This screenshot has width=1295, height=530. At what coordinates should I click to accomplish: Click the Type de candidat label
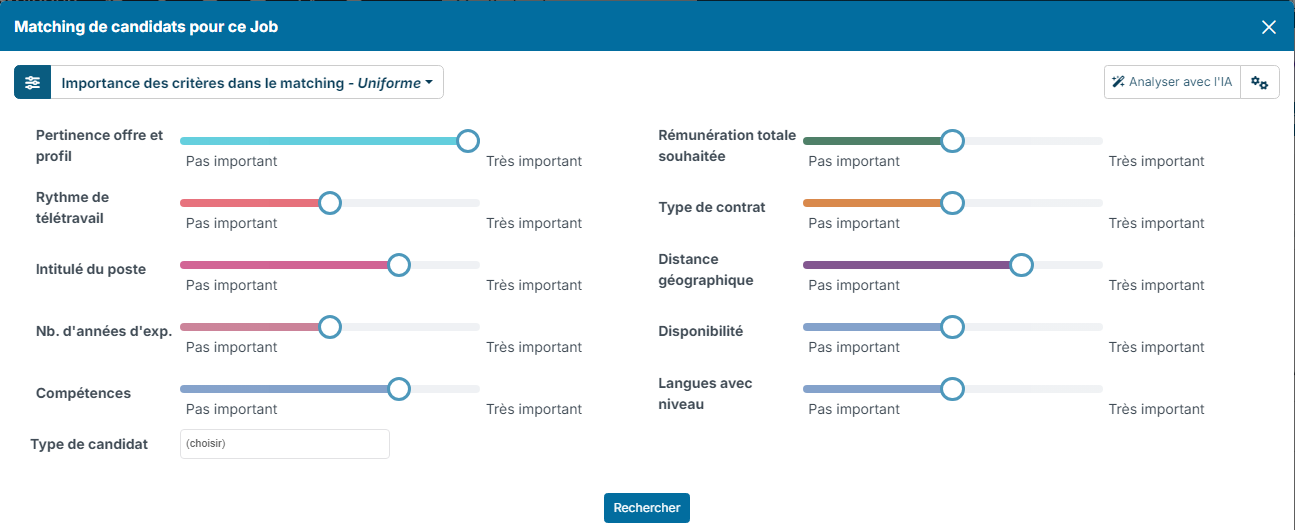coord(89,444)
